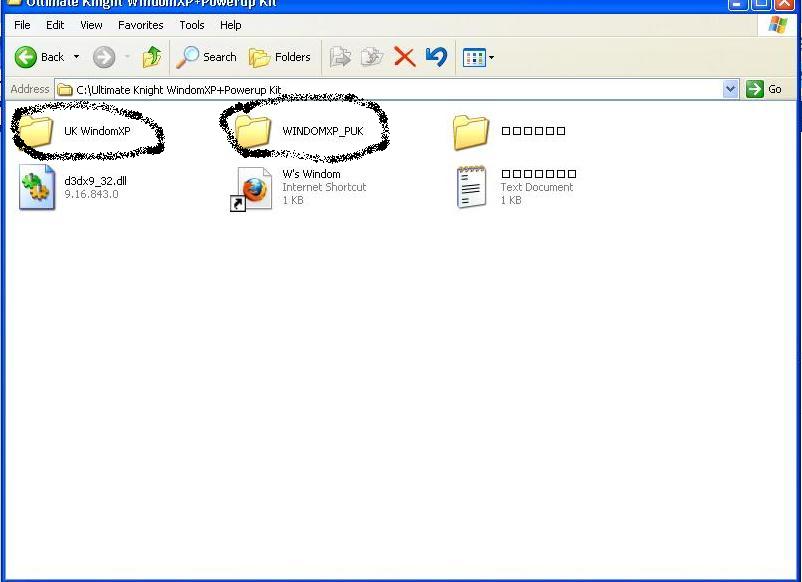Open the Forward history dropdown arrow
The height and width of the screenshot is (582, 802).
click(127, 57)
